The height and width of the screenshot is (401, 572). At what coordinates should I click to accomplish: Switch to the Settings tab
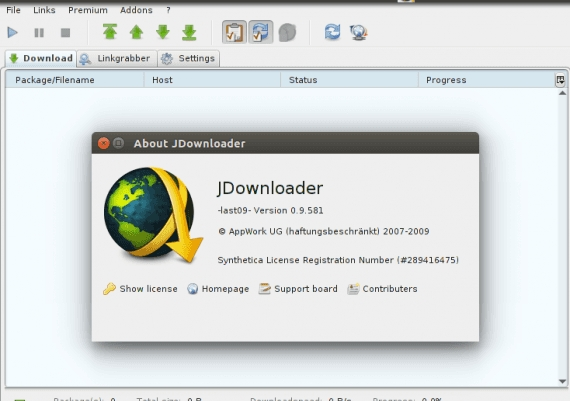click(x=189, y=58)
